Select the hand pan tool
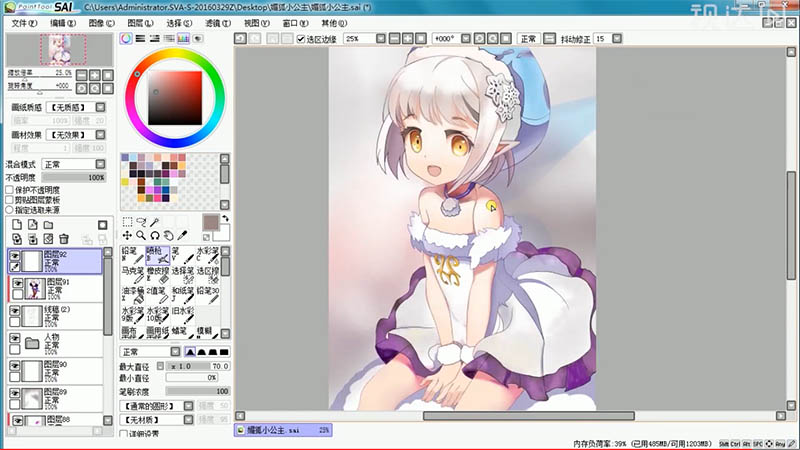Viewport: 800px width, 450px height. (x=168, y=235)
